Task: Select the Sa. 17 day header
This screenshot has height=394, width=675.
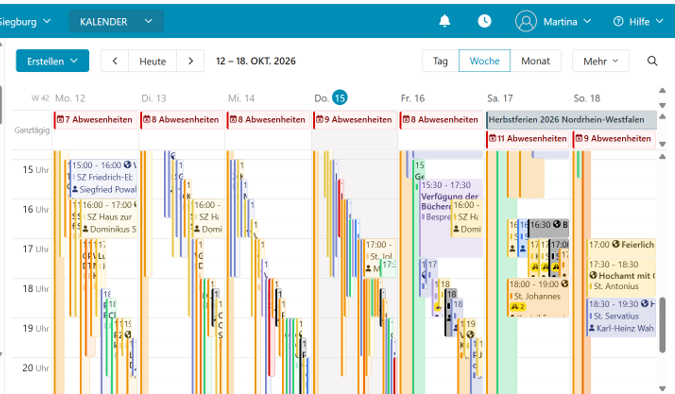Action: [x=500, y=98]
